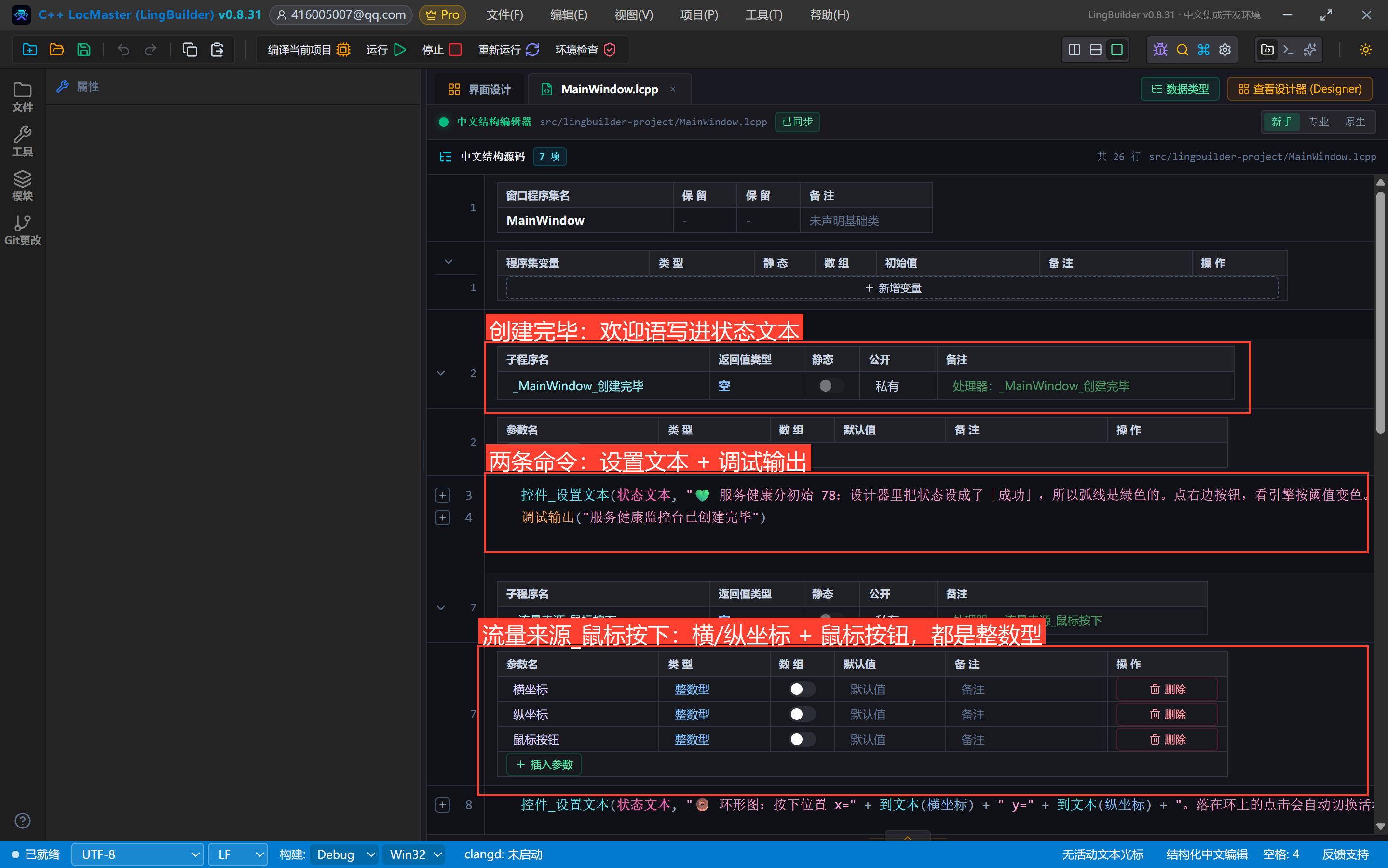Open a project with the folder icon

[x=56, y=50]
